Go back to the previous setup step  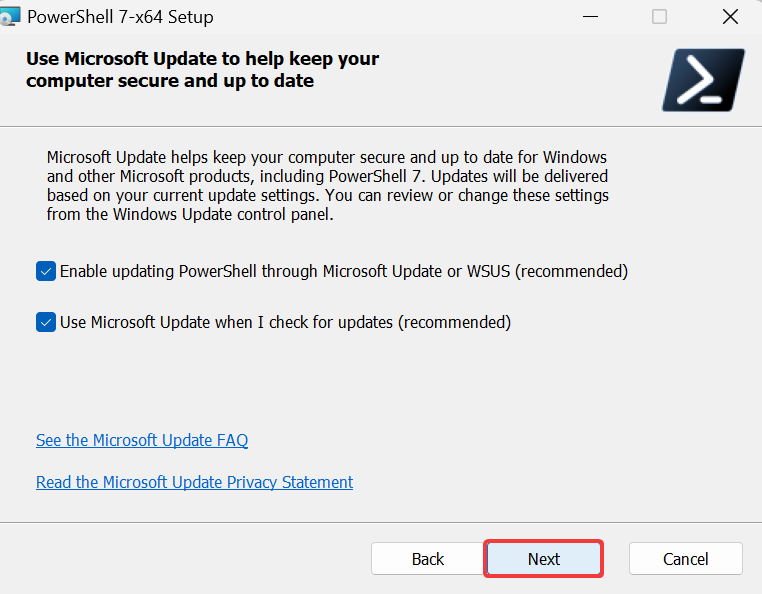[x=428, y=559]
